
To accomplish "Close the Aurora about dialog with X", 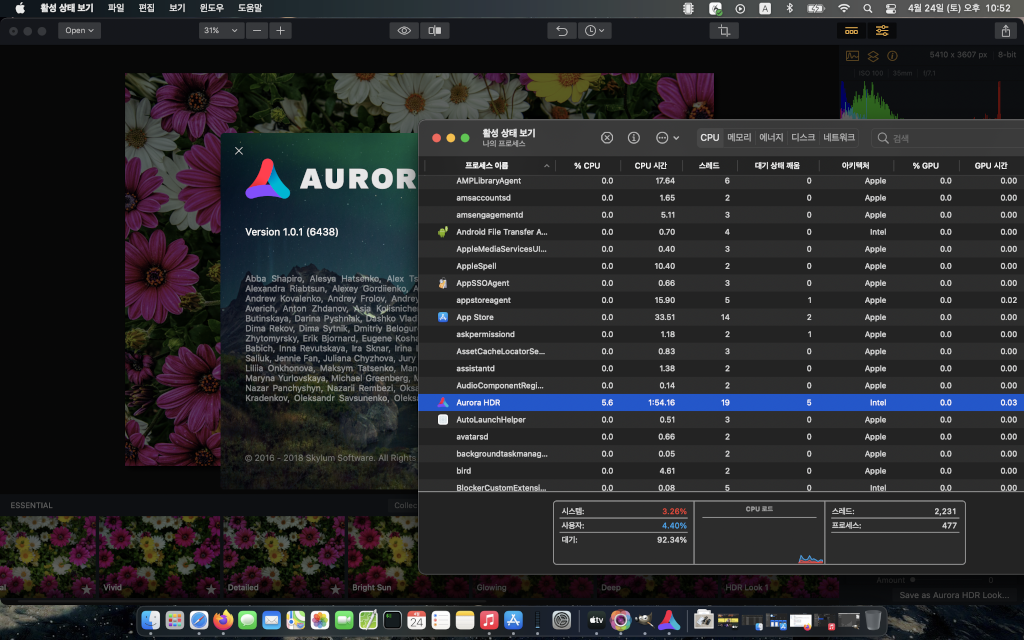I will click(x=239, y=151).
